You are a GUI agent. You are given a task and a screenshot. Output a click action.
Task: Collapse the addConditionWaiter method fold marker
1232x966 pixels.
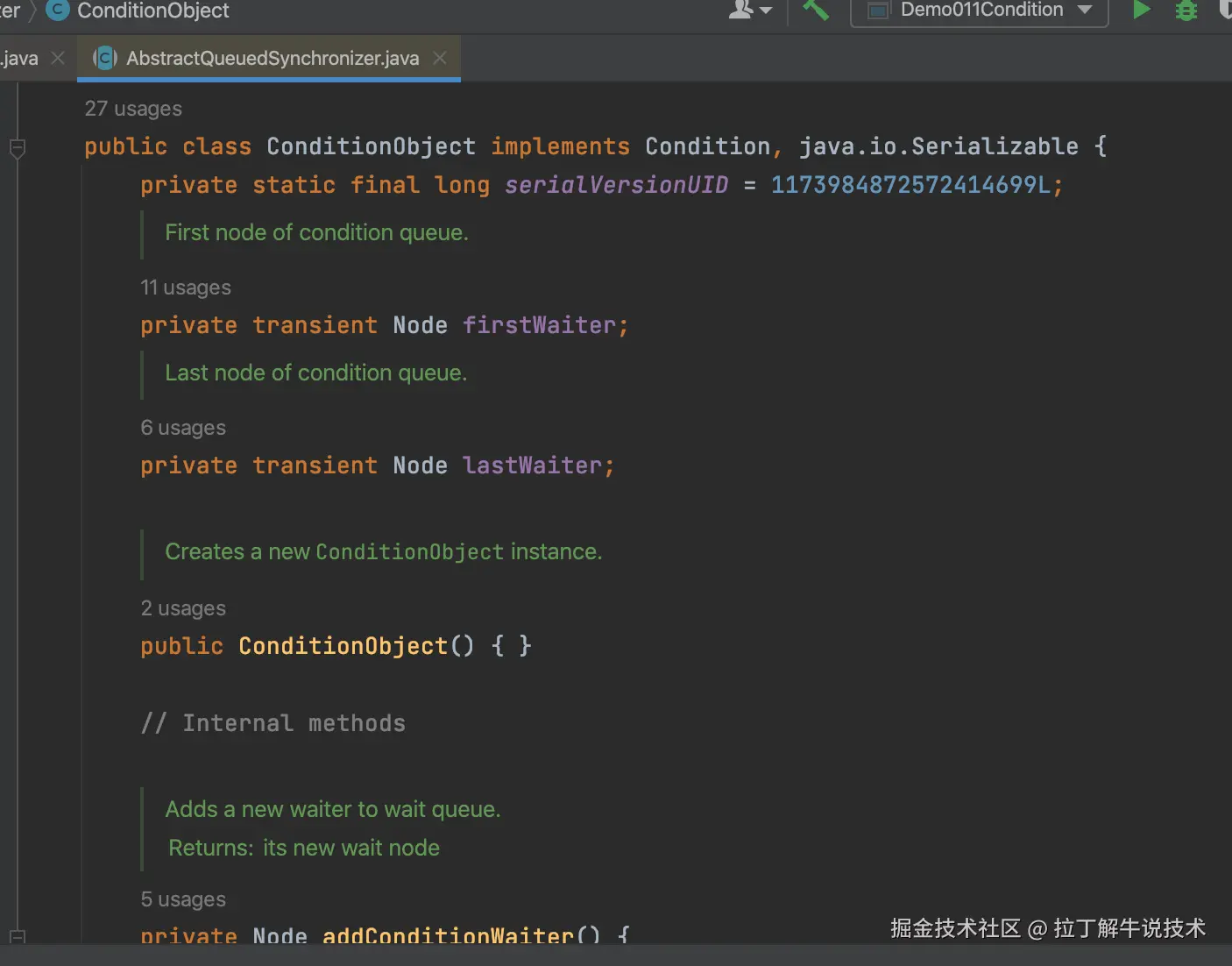(x=18, y=937)
